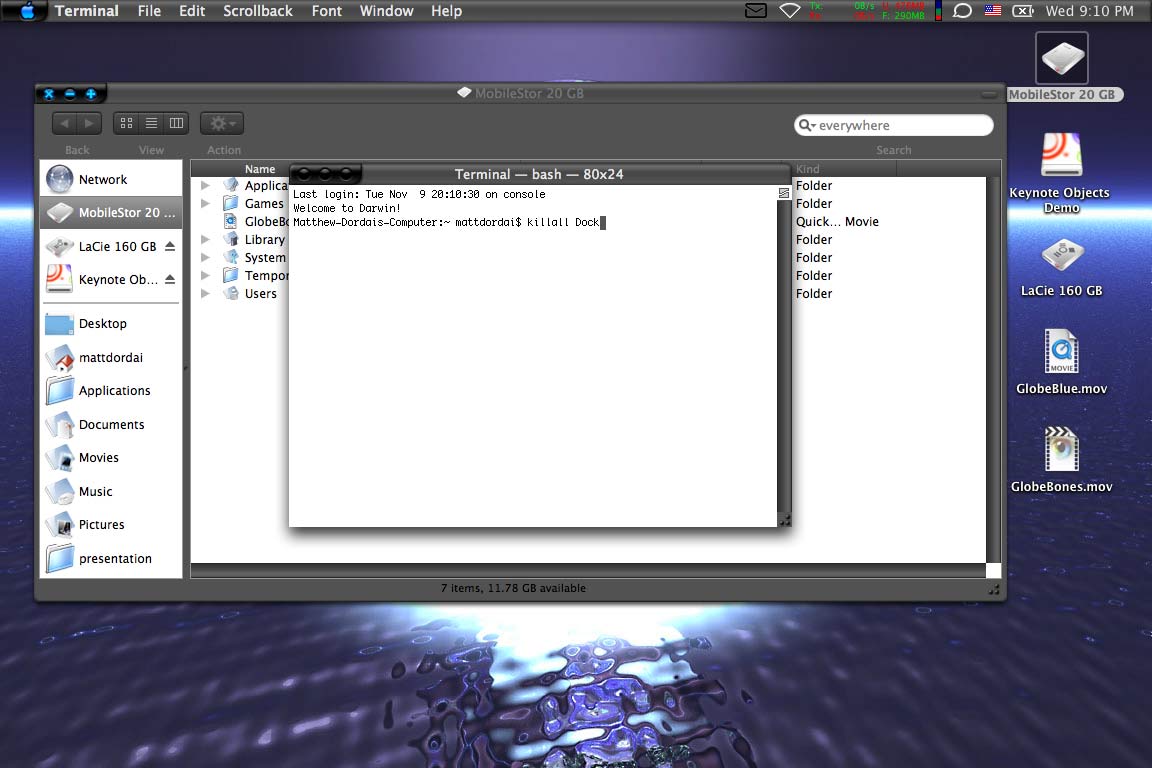The width and height of the screenshot is (1152, 768).
Task: Expand the Users folder disclosure triangle
Action: 206,293
